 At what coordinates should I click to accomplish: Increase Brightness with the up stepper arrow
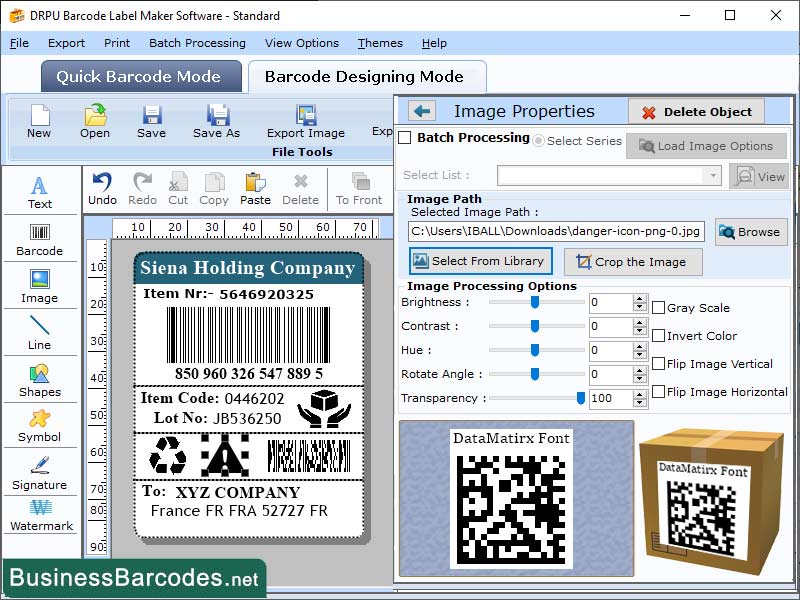(x=640, y=298)
